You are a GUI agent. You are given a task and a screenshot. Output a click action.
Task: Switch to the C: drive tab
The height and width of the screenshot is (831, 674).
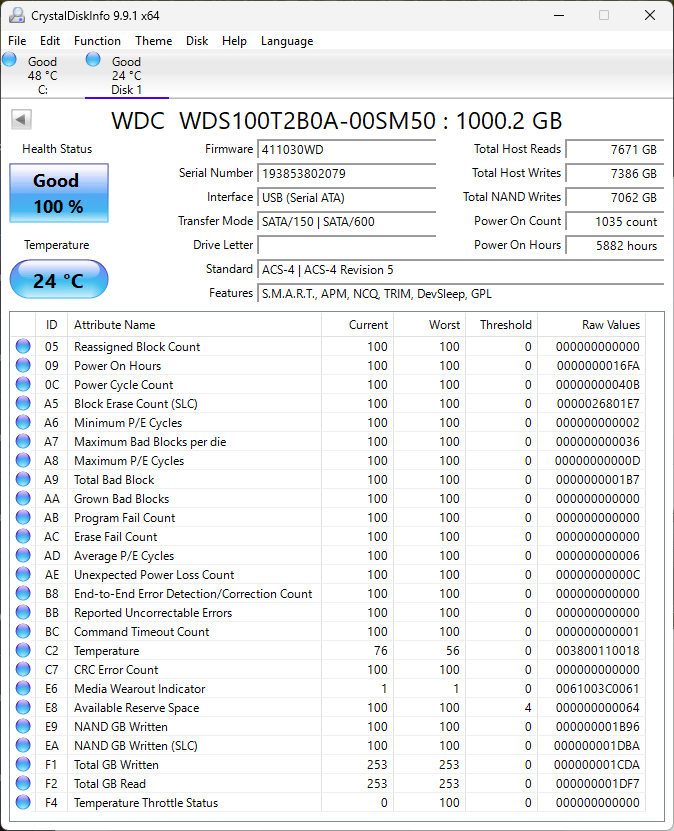(42, 75)
